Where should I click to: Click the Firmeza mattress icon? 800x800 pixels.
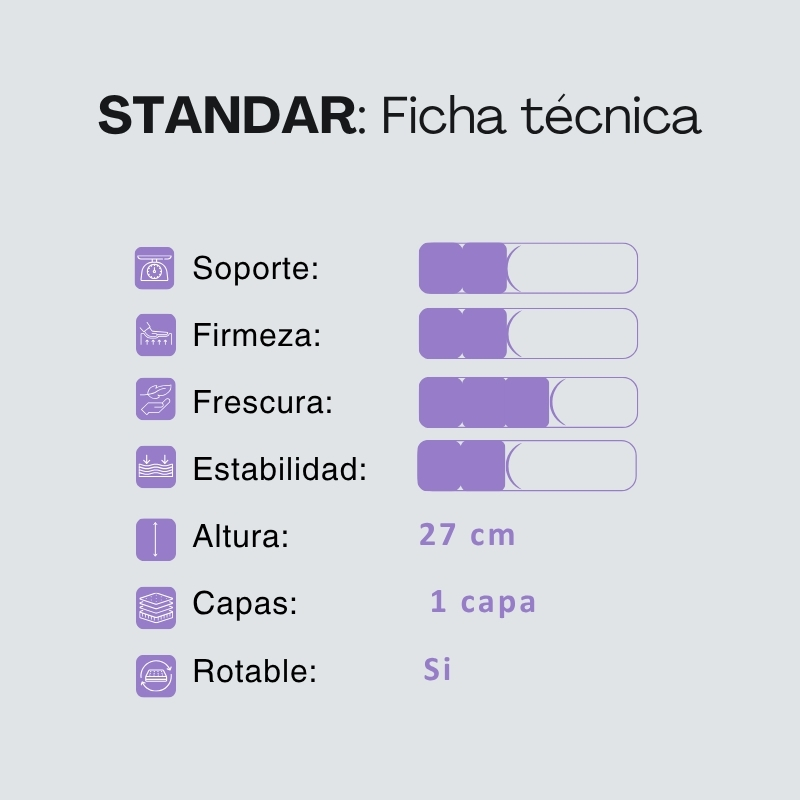155,335
